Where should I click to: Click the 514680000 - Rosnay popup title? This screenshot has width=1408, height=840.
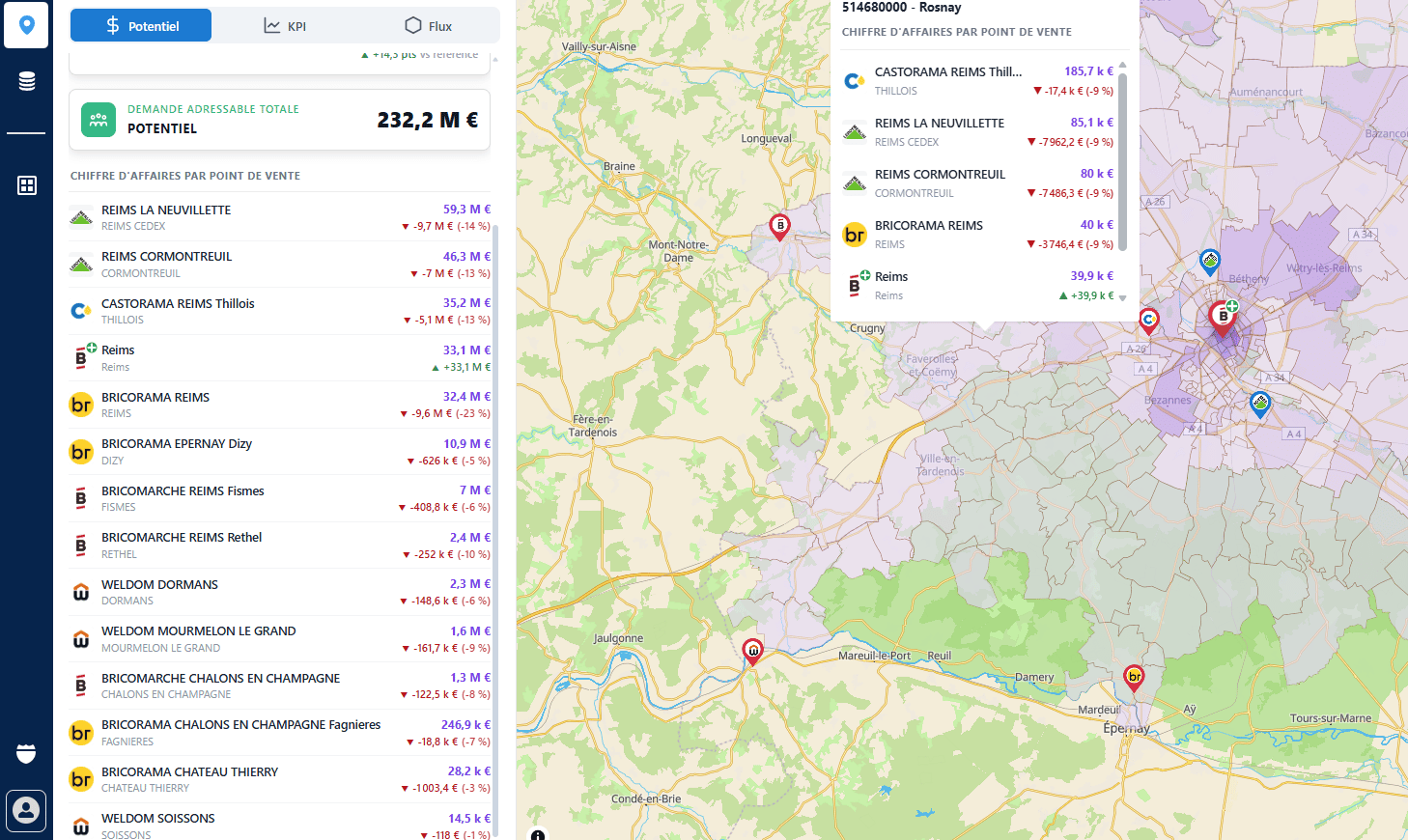coord(901,8)
